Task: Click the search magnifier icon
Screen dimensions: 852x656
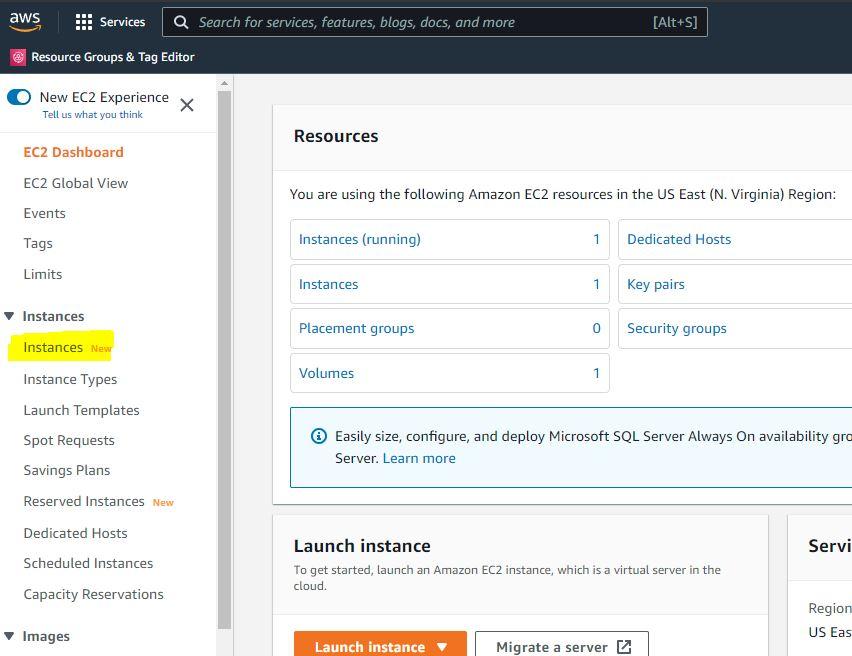Action: click(180, 22)
